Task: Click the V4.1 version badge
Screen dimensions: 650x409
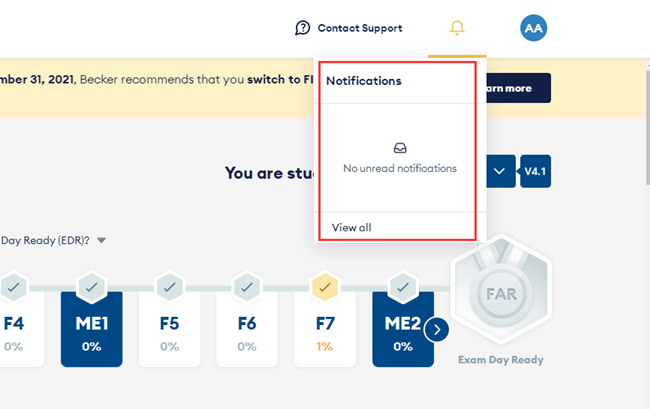Action: point(535,171)
